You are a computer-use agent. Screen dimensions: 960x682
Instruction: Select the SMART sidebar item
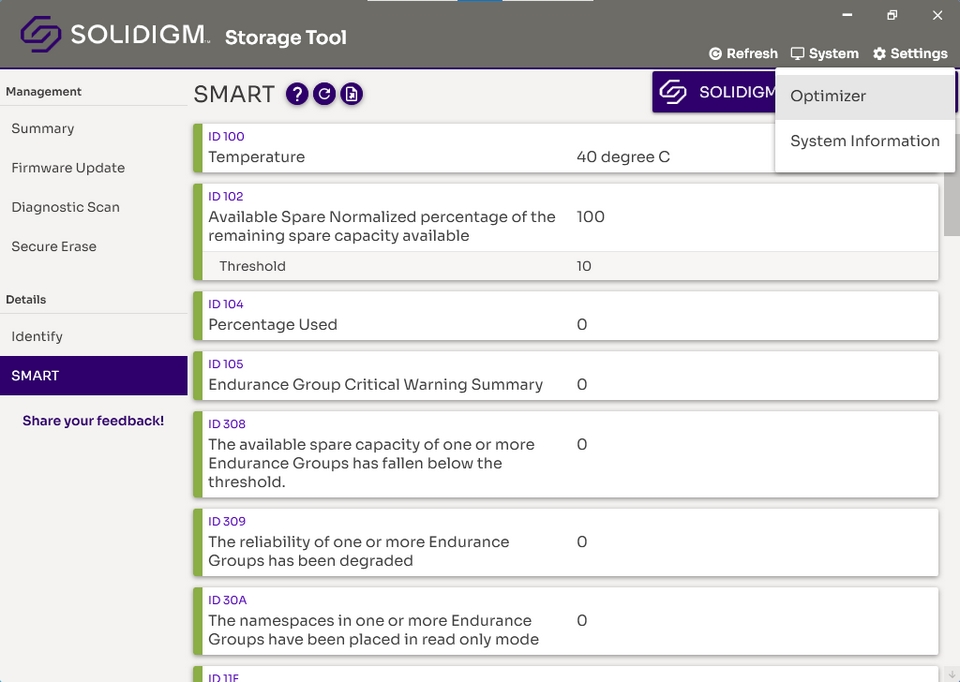[x=94, y=376]
